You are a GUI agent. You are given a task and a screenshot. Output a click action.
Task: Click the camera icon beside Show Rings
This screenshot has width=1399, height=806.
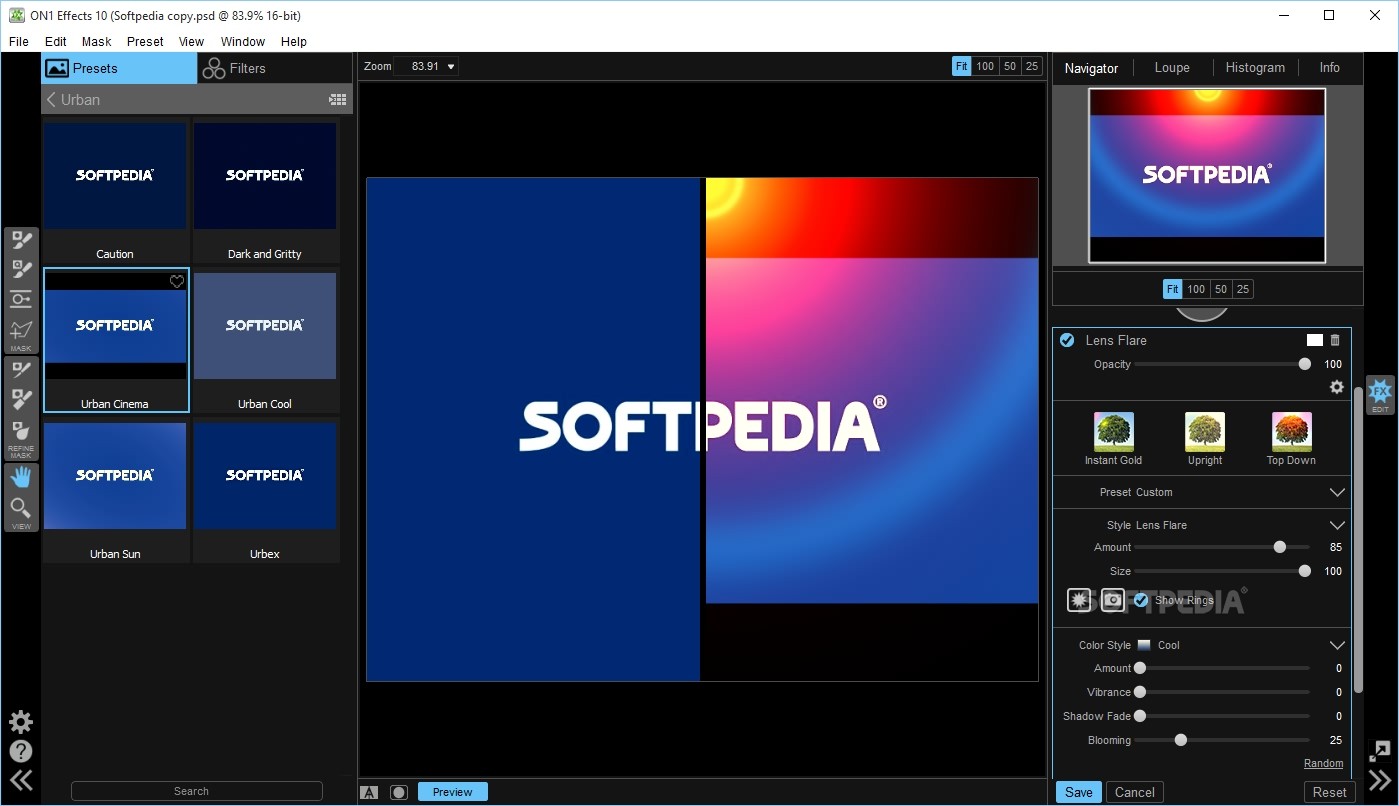(x=1112, y=600)
